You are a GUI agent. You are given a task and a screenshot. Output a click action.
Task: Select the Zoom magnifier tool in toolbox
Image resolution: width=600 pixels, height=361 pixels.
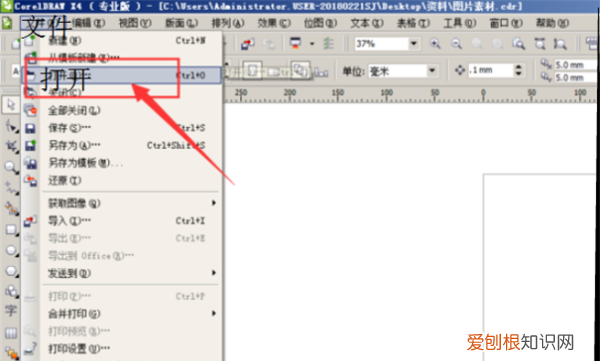click(x=11, y=167)
